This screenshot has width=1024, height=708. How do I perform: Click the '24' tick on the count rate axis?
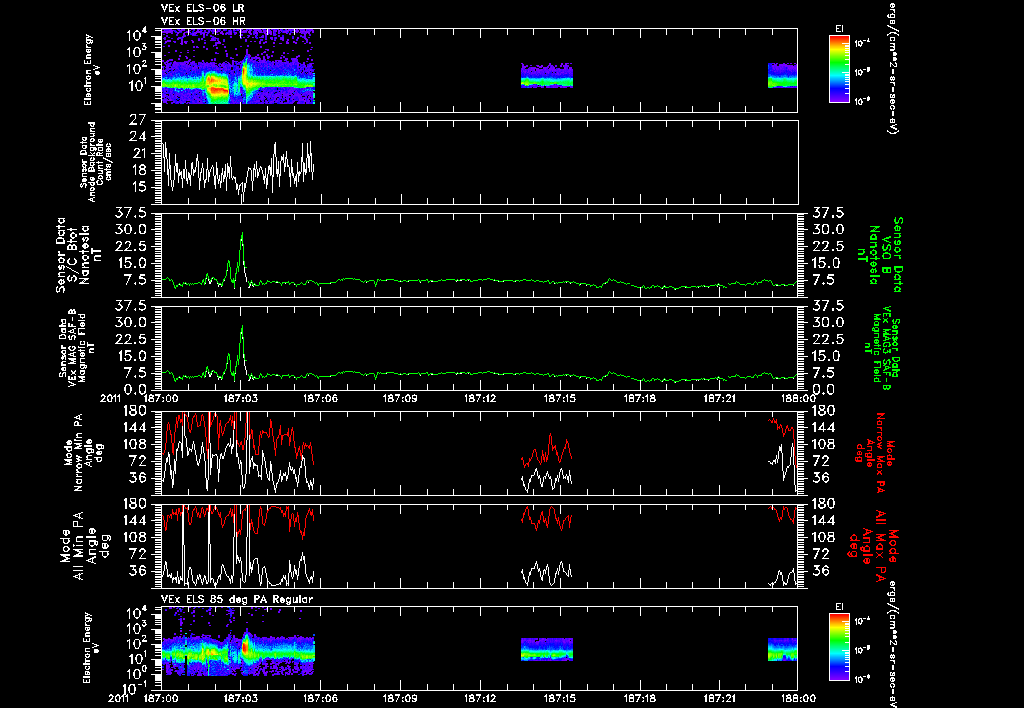coord(138,137)
